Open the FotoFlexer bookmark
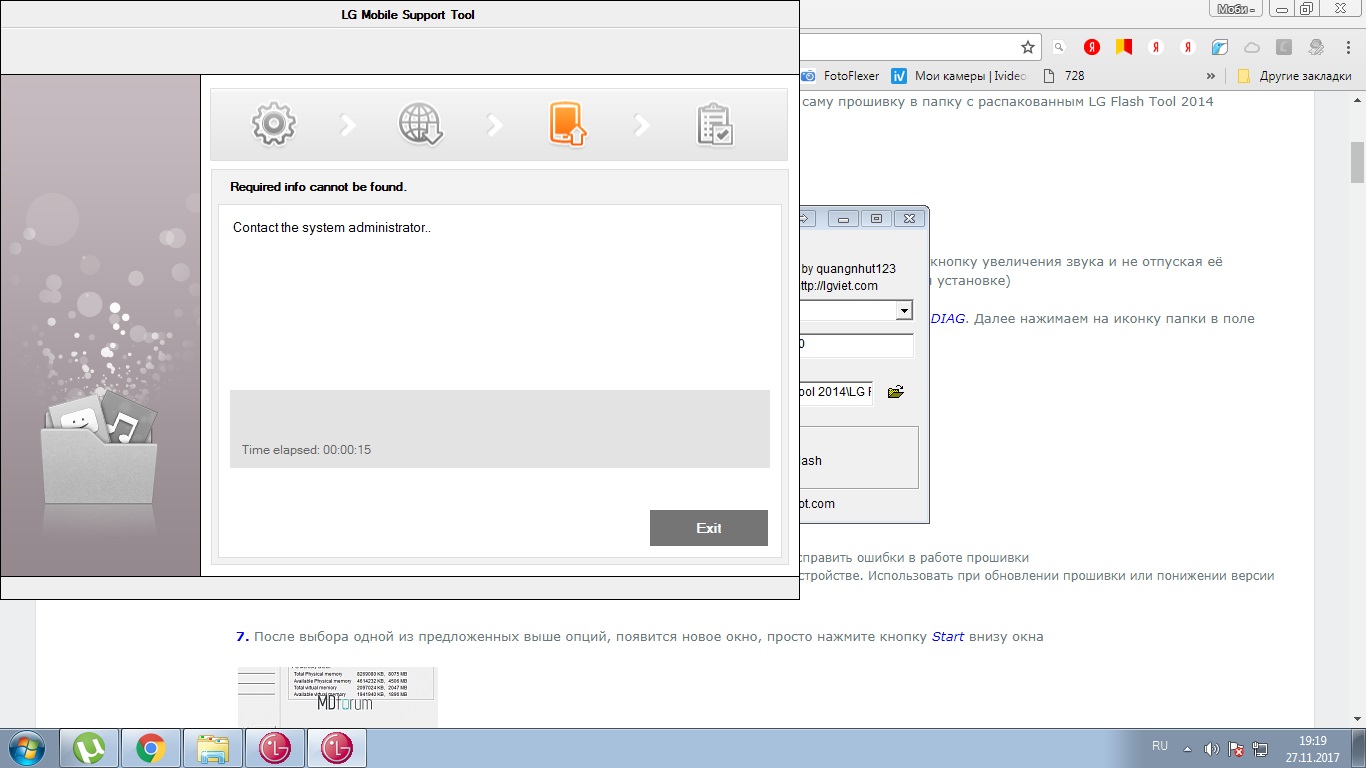The width and height of the screenshot is (1366, 768). (842, 75)
